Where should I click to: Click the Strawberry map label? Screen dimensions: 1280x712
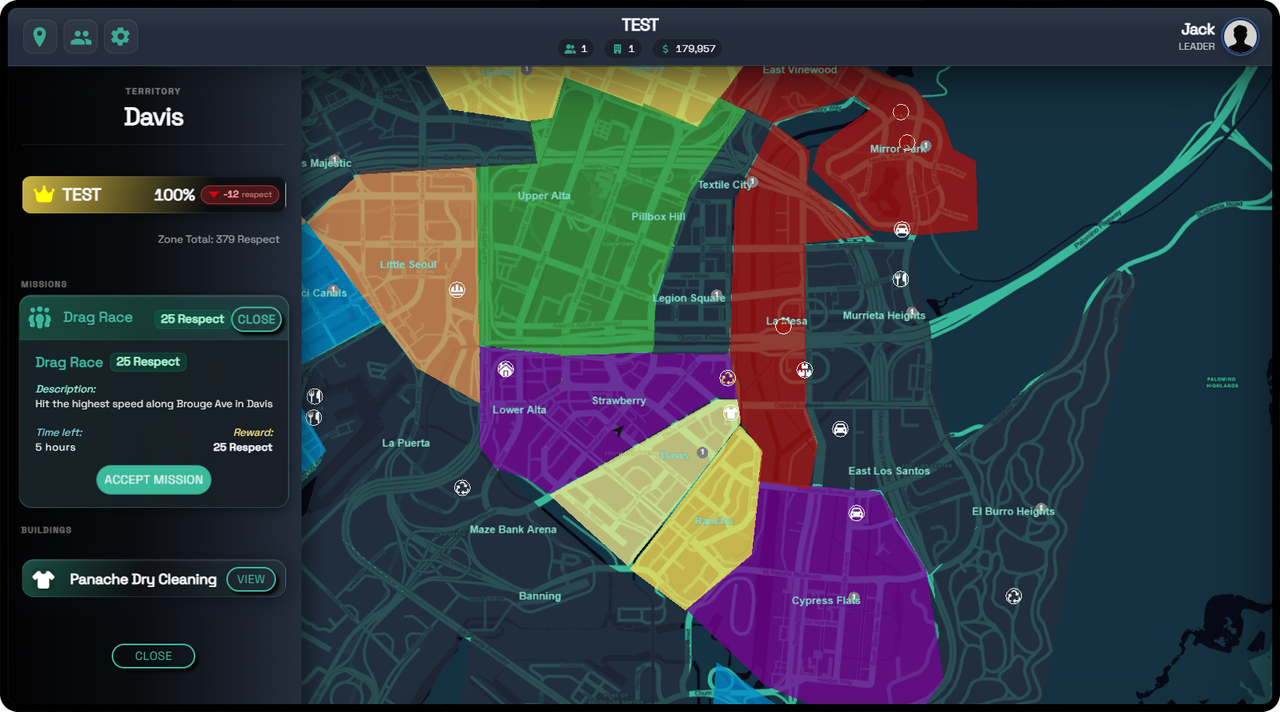(619, 401)
